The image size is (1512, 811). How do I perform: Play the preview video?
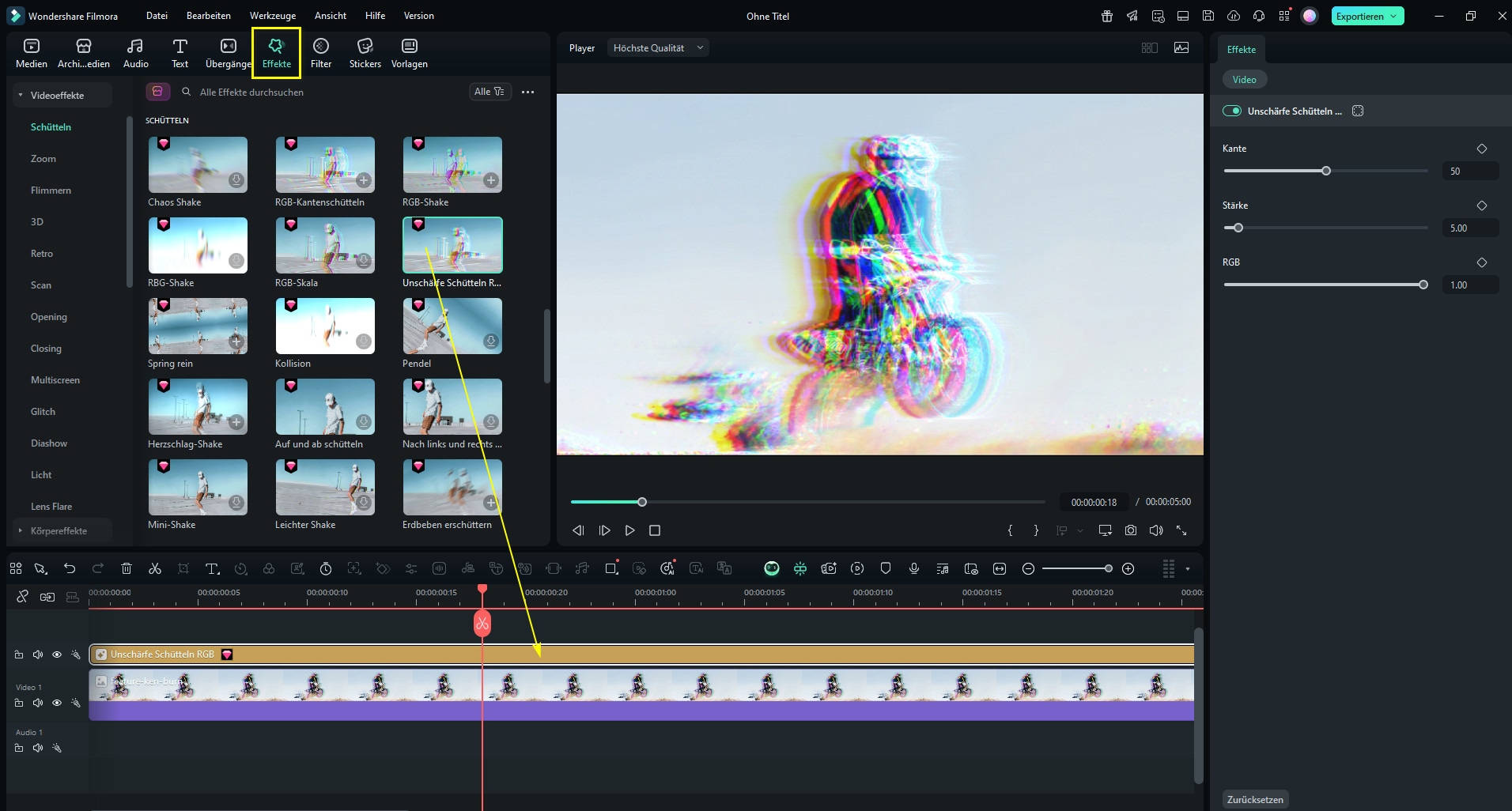point(629,530)
